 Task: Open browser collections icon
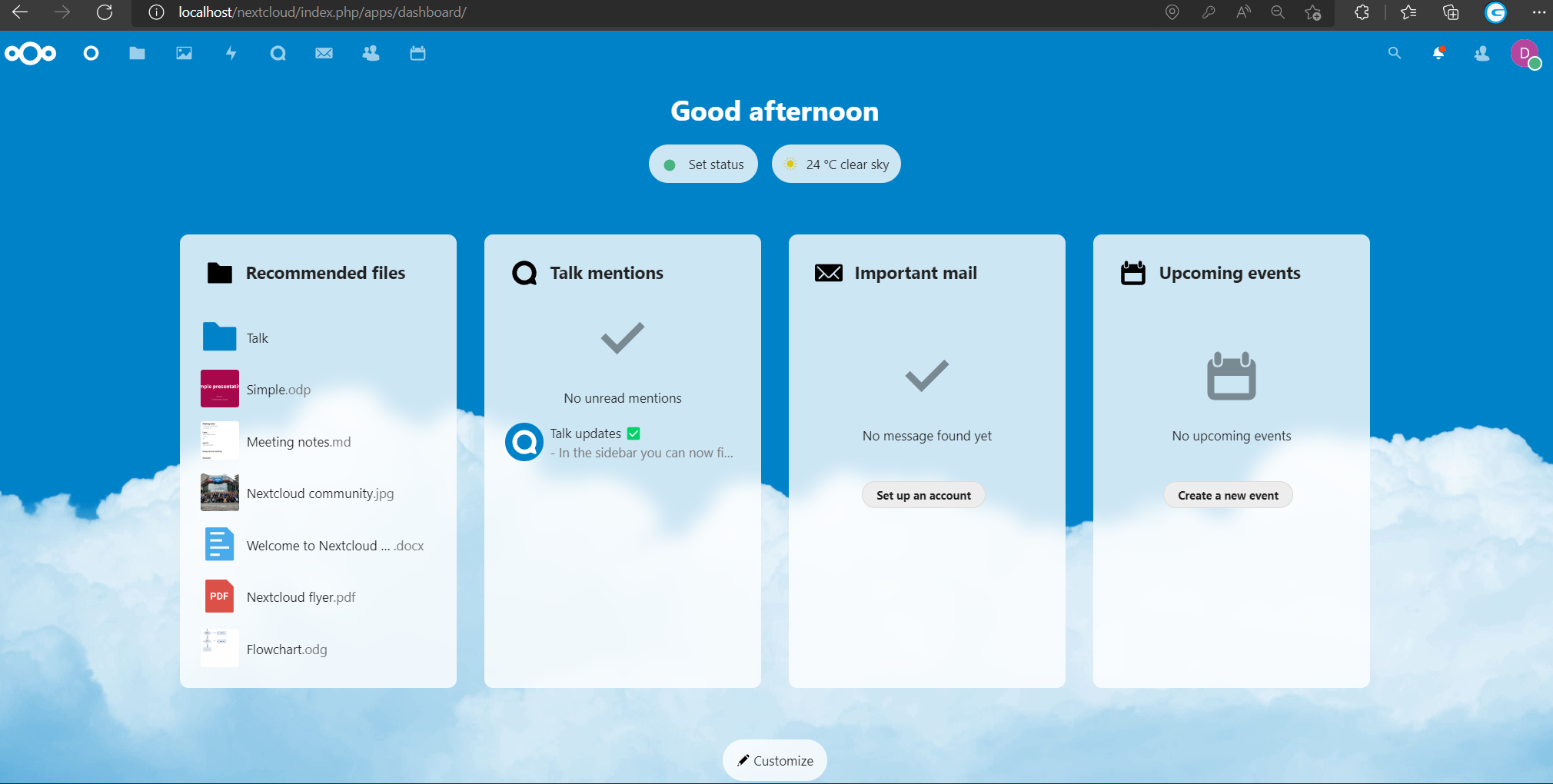pyautogui.click(x=1451, y=12)
